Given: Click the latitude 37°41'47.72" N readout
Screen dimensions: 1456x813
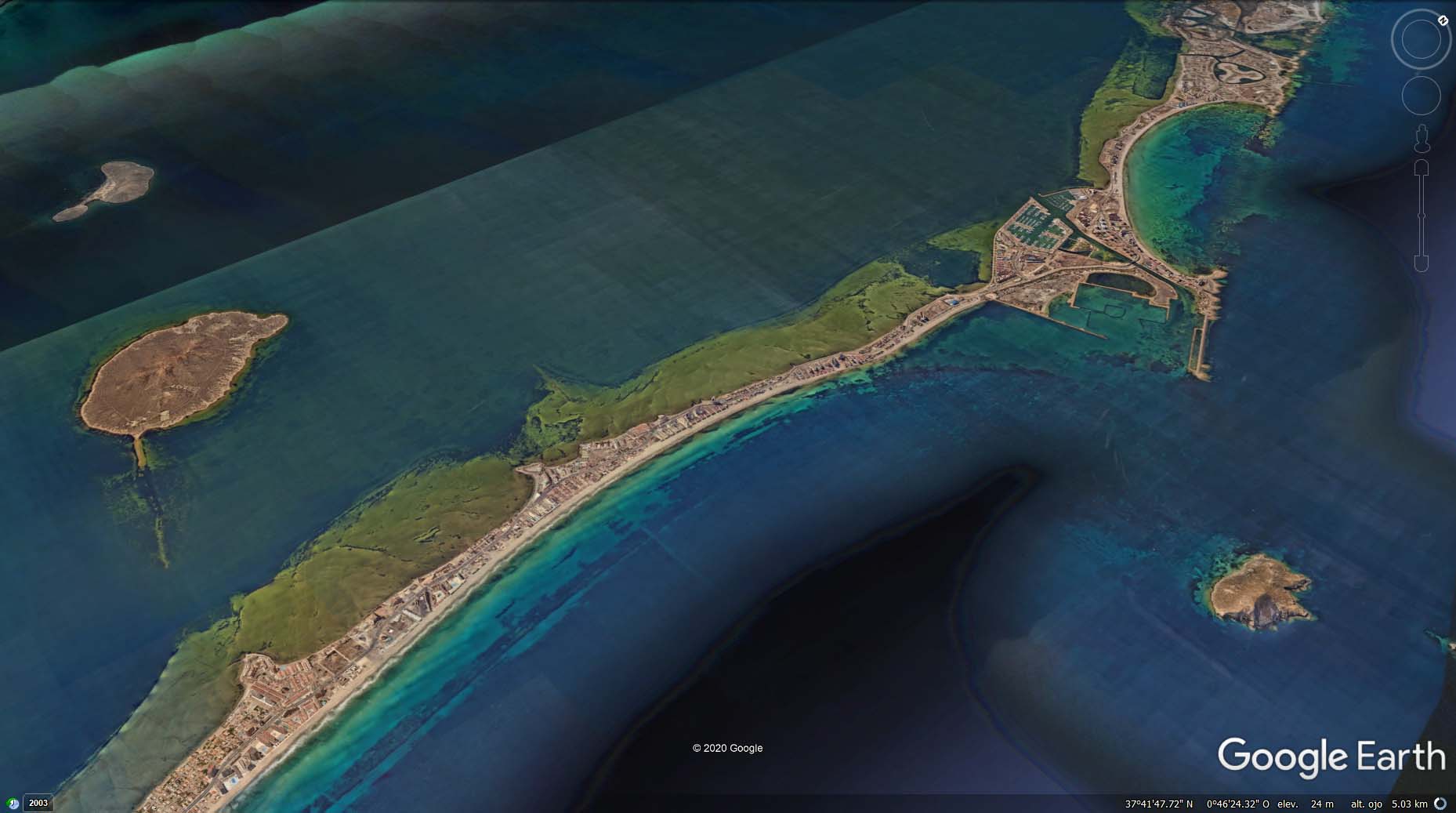Looking at the screenshot, I should click(x=1159, y=804).
